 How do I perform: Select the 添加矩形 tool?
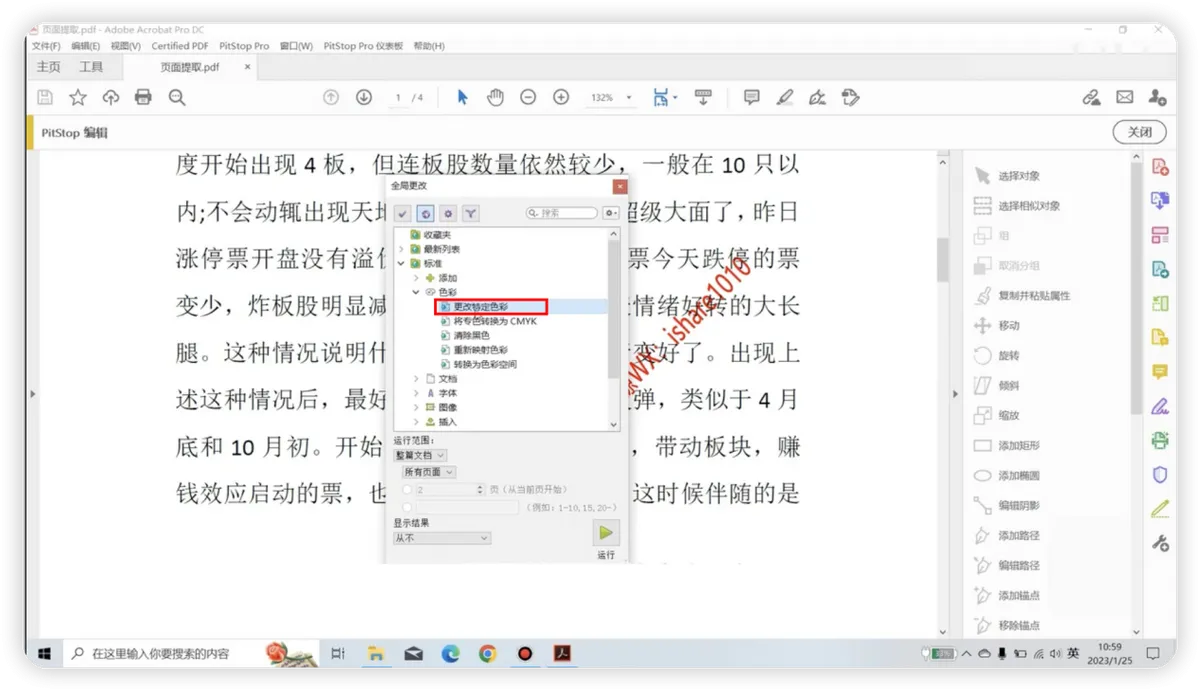[1007, 445]
